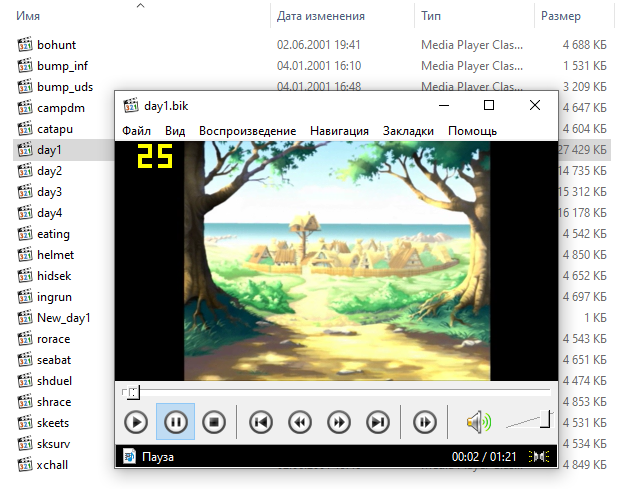The width and height of the screenshot is (621, 489).
Task: Sort by the Тип column header
Action: (431, 16)
